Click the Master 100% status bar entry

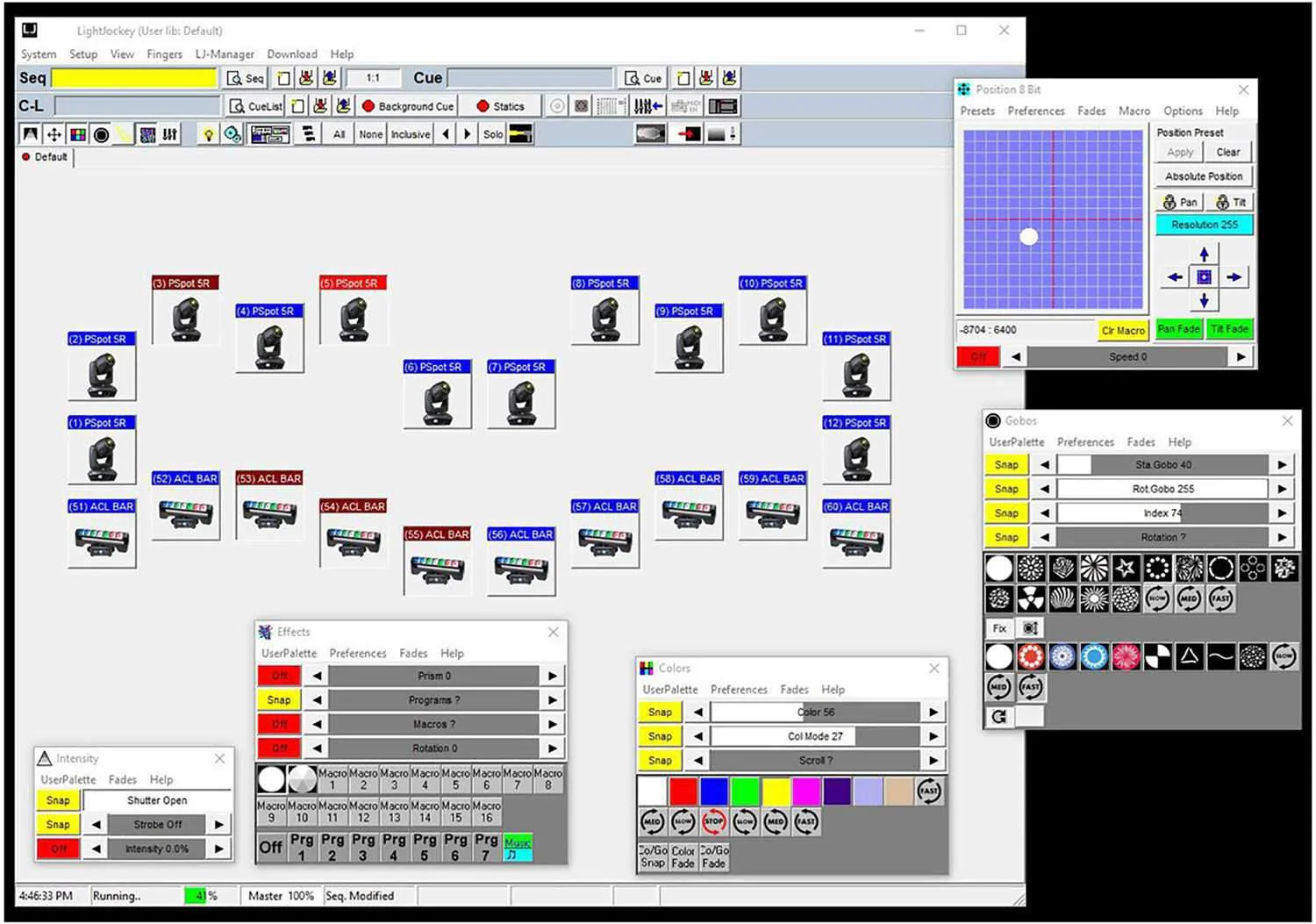281,896
